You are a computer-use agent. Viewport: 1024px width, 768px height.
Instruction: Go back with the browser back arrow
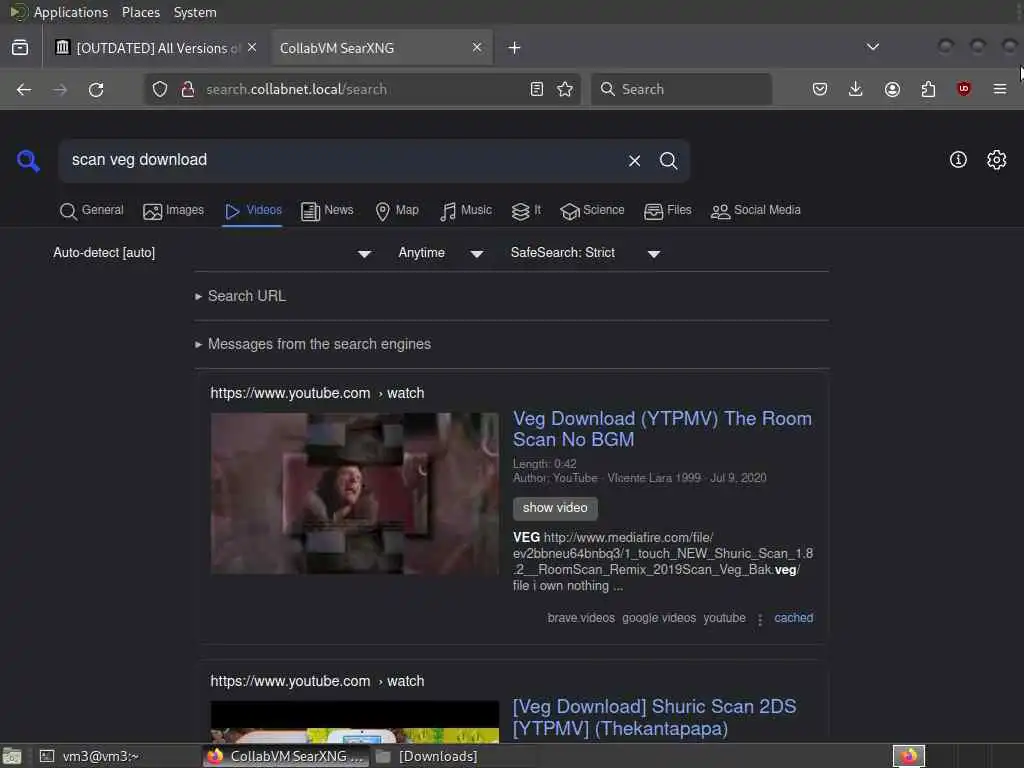(x=24, y=89)
